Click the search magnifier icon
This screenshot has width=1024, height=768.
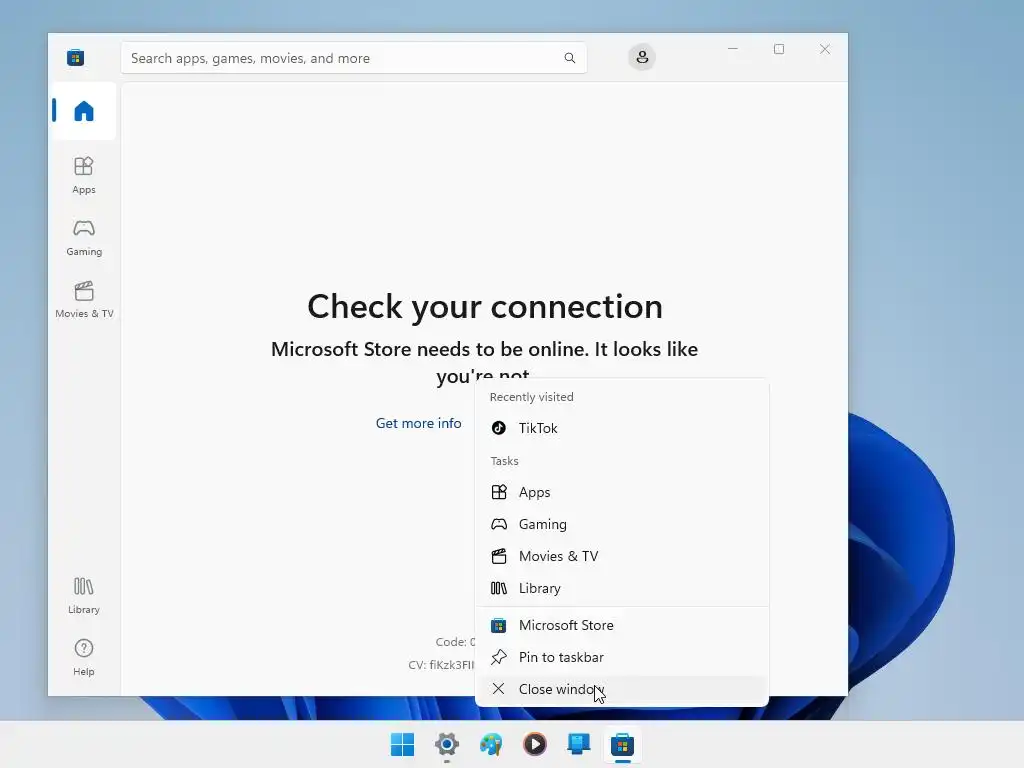(x=569, y=58)
